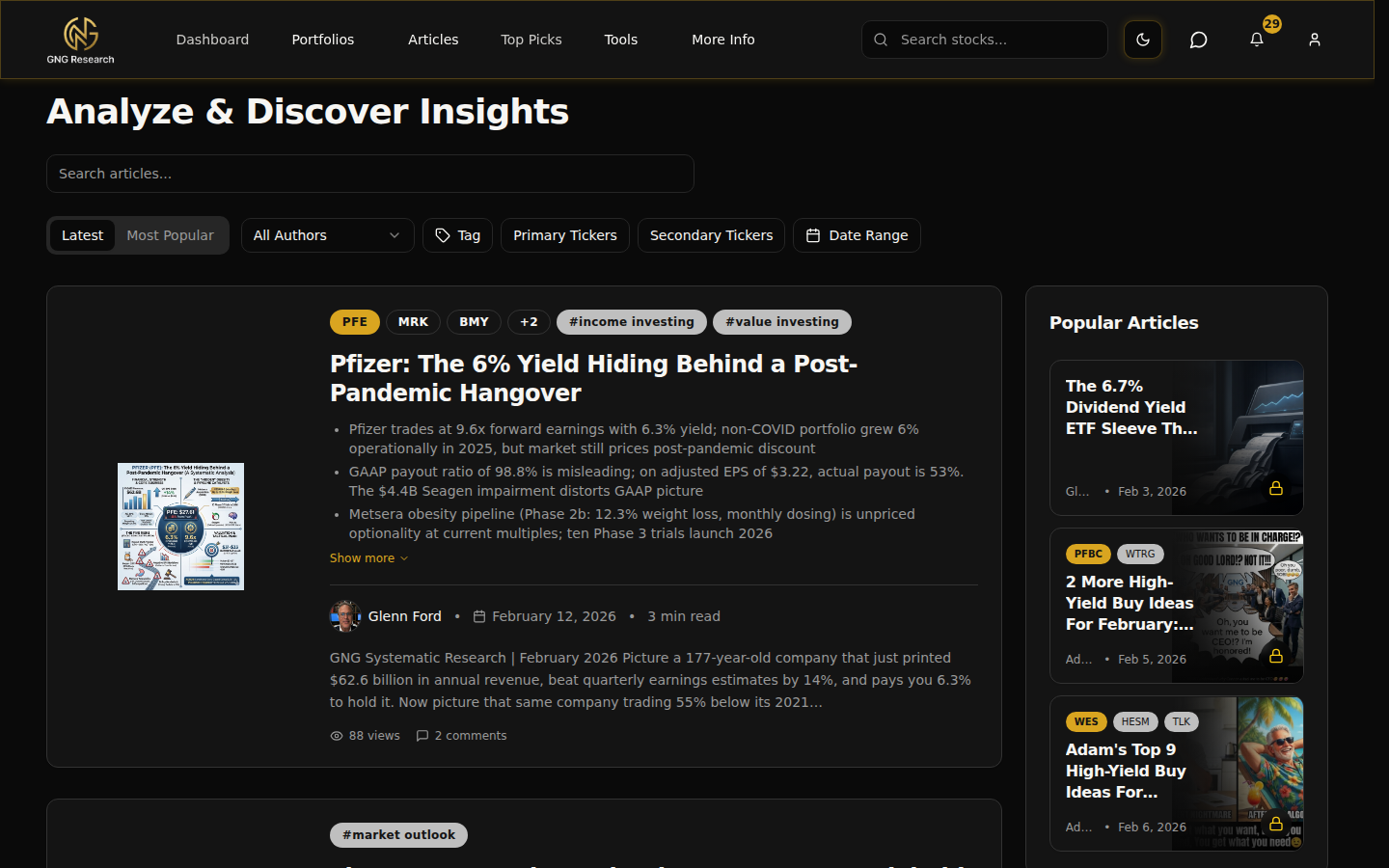The image size is (1389, 868).
Task: Click the BMY ticker badge
Action: [x=474, y=322]
